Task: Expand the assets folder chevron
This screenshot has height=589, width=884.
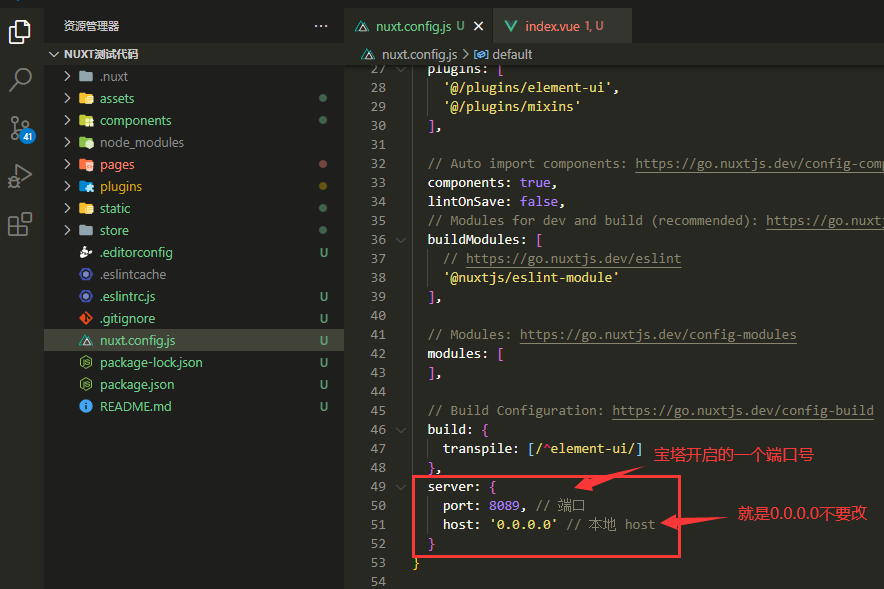Action: click(x=68, y=98)
